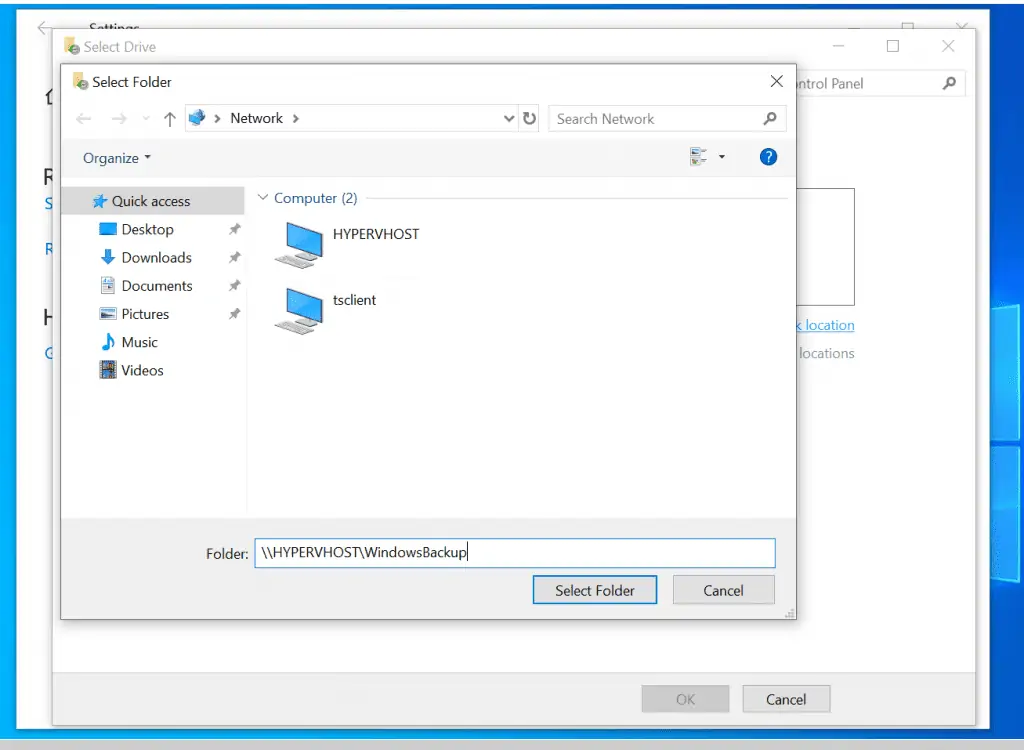Open the HYPERVHOST computer icon
Viewport: 1024px width, 750px height.
tap(298, 243)
